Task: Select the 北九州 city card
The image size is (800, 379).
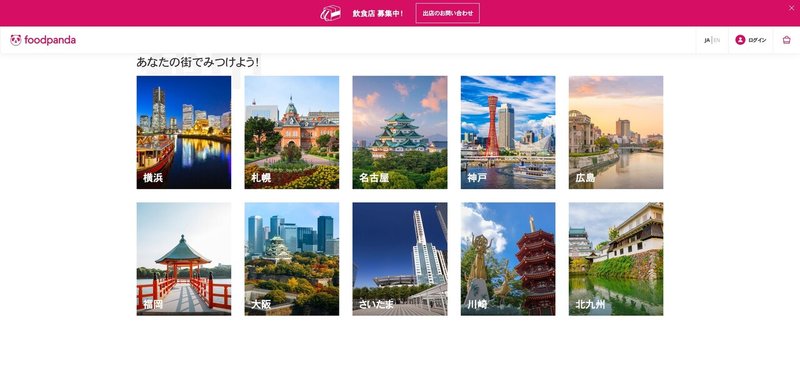Action: (x=616, y=259)
